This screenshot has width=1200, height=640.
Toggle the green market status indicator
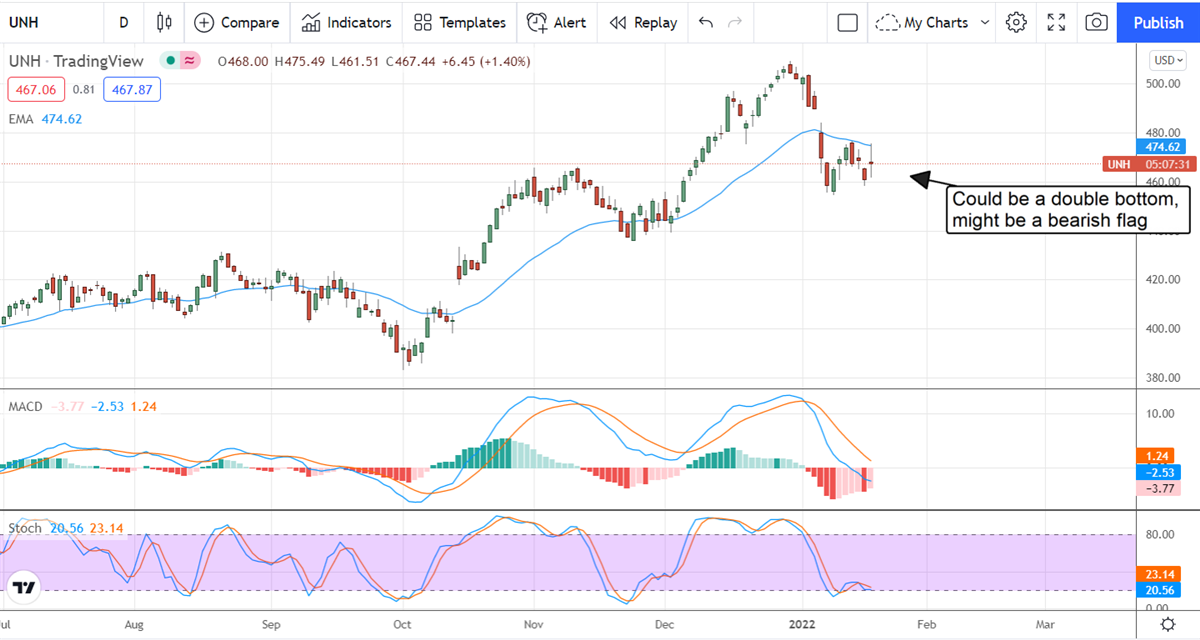click(x=172, y=61)
